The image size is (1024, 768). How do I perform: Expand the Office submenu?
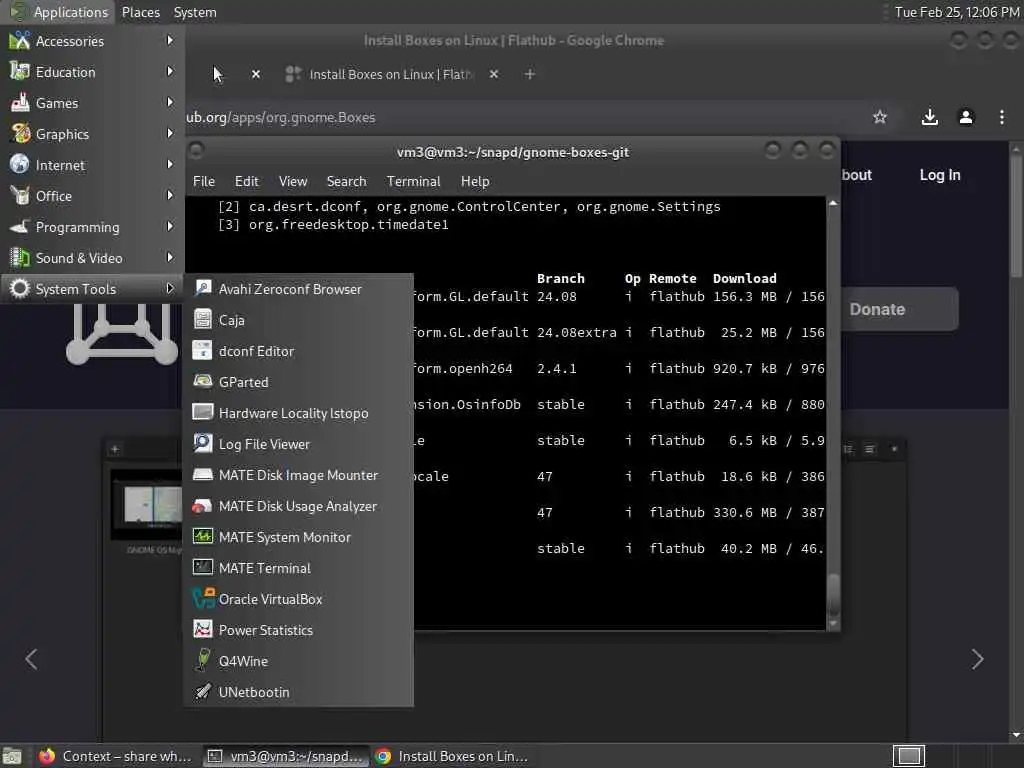pyautogui.click(x=92, y=196)
